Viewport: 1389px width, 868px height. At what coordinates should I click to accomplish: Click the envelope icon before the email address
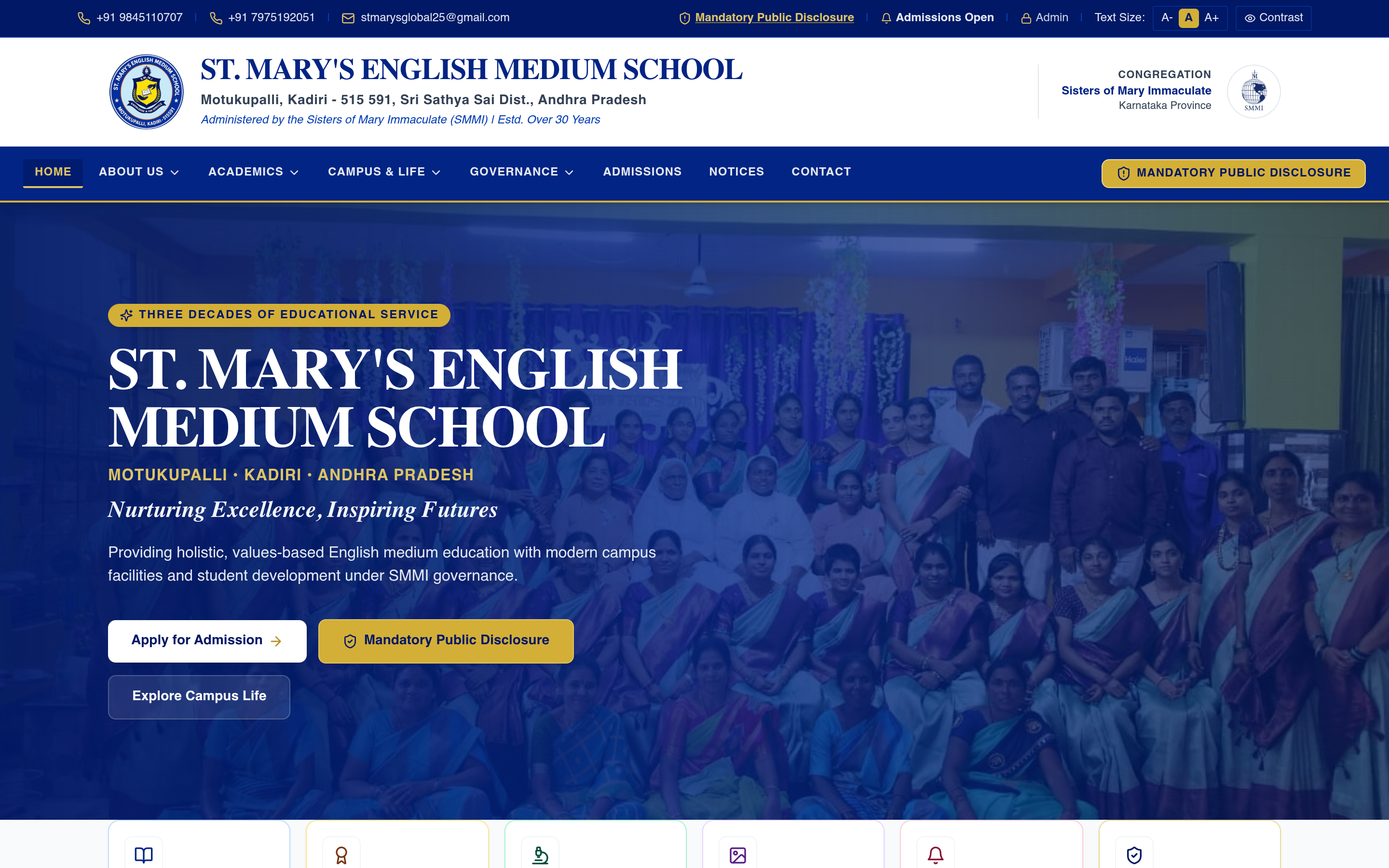pos(348,18)
